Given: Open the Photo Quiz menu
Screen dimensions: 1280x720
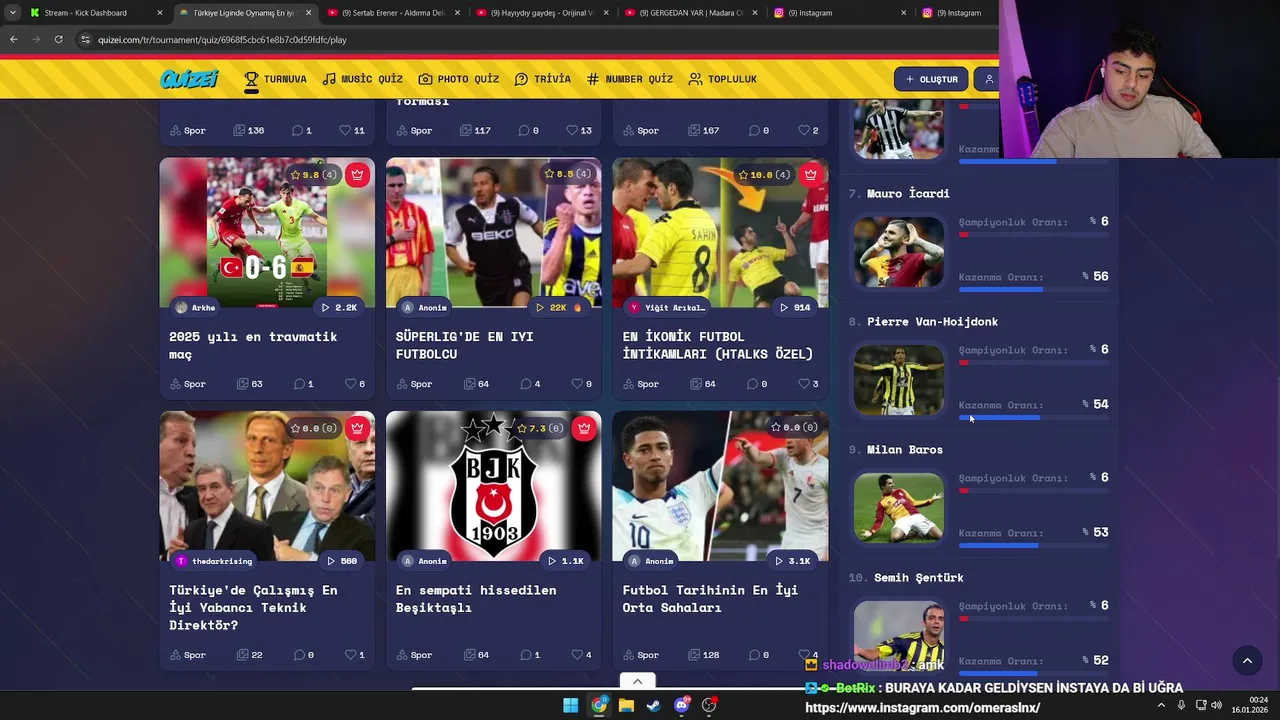Looking at the screenshot, I should (x=459, y=79).
